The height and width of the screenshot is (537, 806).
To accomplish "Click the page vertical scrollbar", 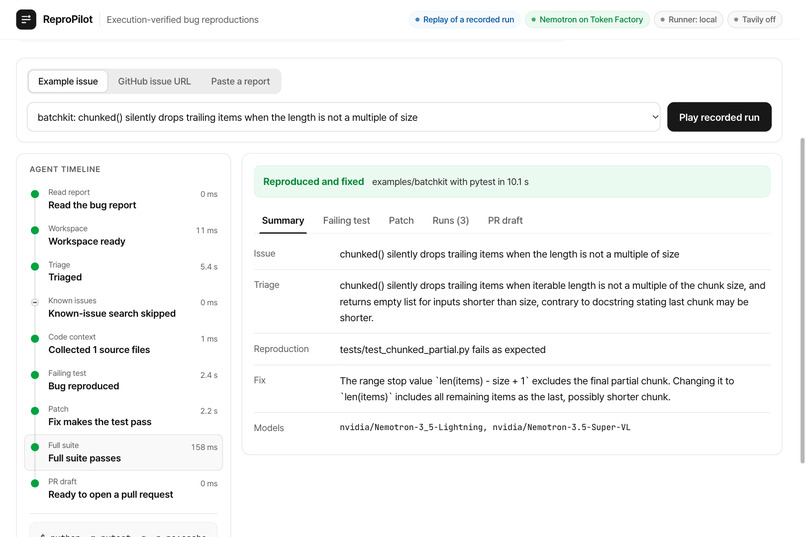I will point(802,301).
